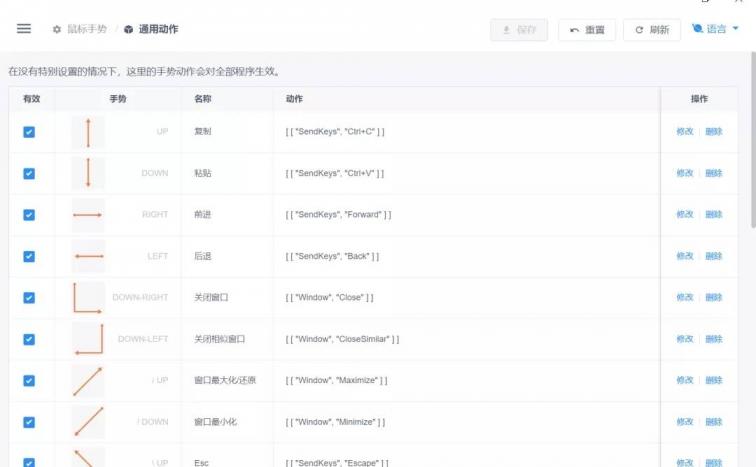Viewport: 756px width, 467px height.
Task: Click the action text containing "CloseSimilar"
Action: (x=342, y=338)
